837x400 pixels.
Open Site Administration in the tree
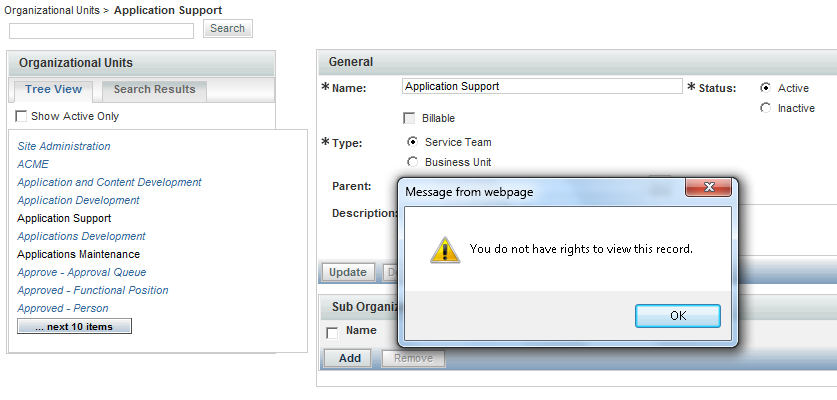coord(64,146)
